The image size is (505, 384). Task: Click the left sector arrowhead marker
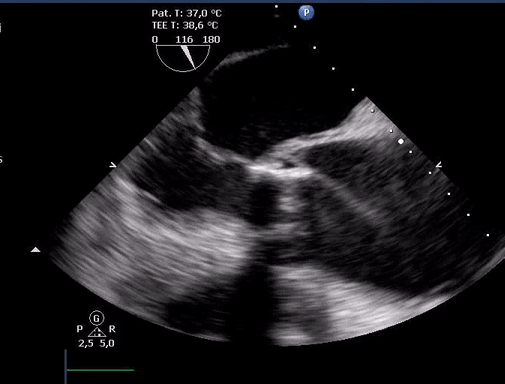(x=113, y=165)
